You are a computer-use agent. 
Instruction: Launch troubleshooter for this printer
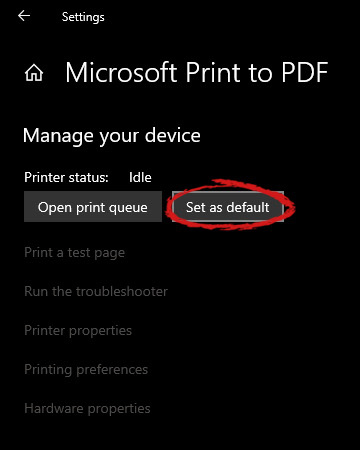coord(96,291)
